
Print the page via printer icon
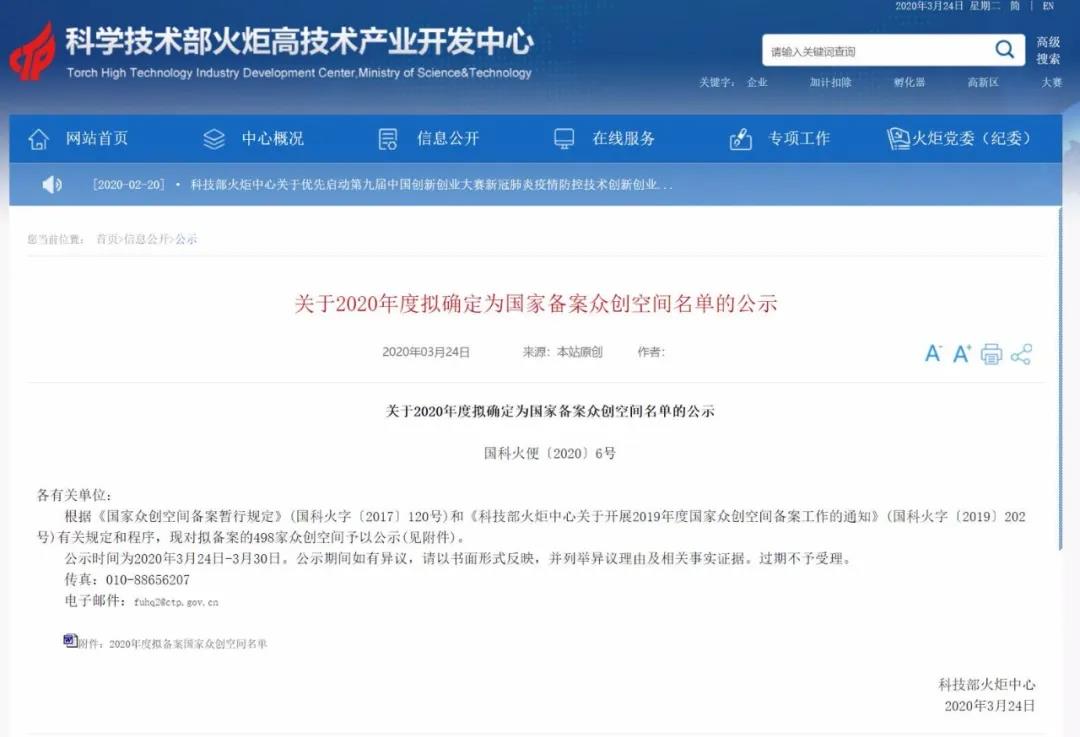click(991, 354)
